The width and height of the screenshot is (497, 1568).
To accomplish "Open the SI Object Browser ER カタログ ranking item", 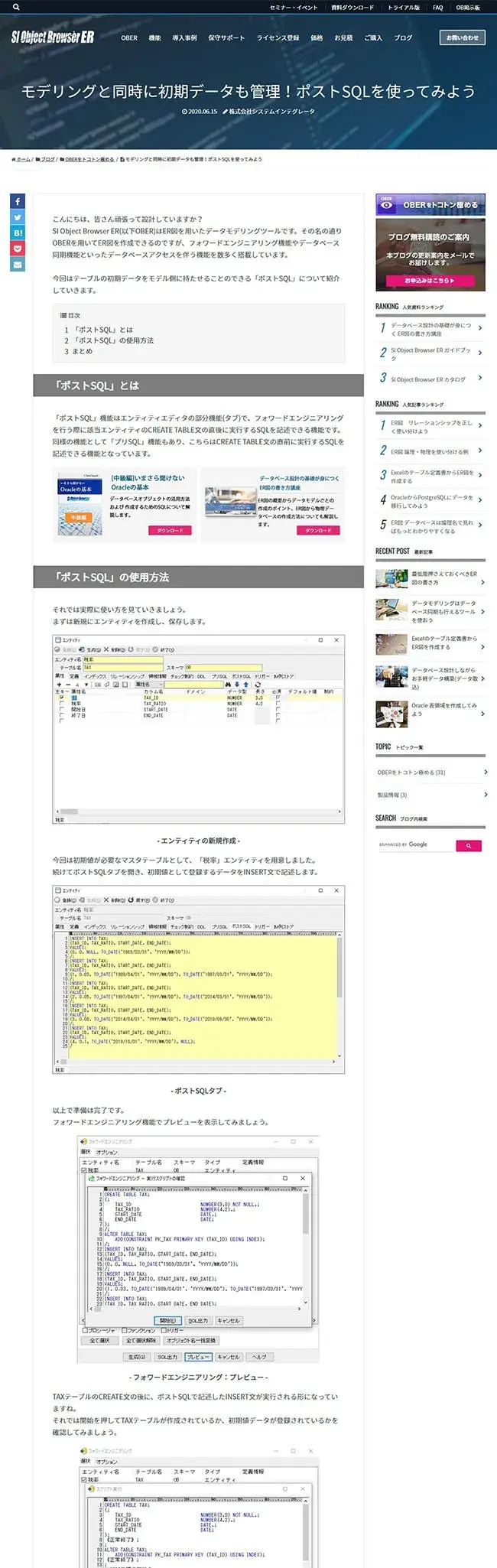I will tap(430, 379).
